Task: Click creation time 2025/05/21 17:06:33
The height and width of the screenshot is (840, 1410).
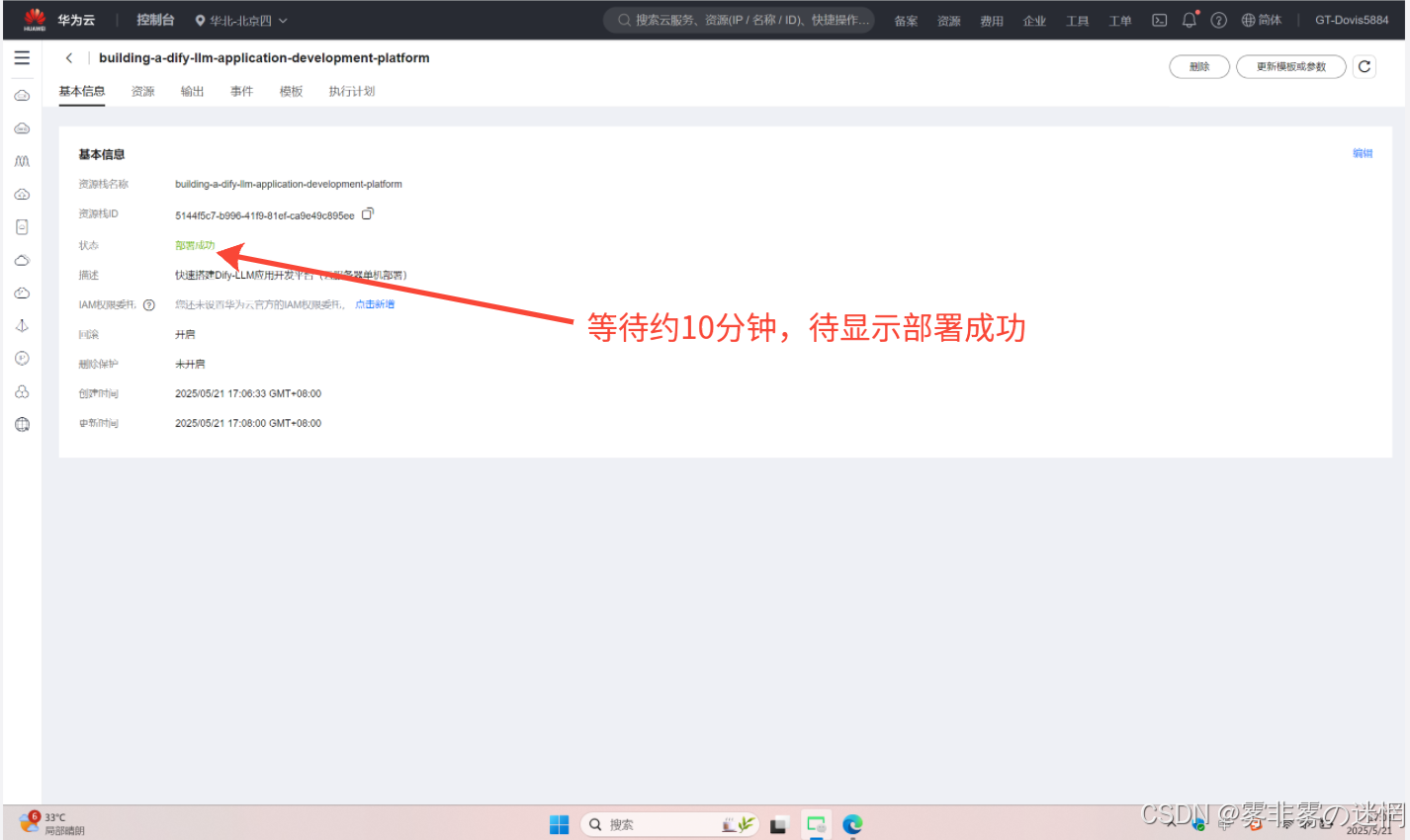Action: (x=248, y=393)
